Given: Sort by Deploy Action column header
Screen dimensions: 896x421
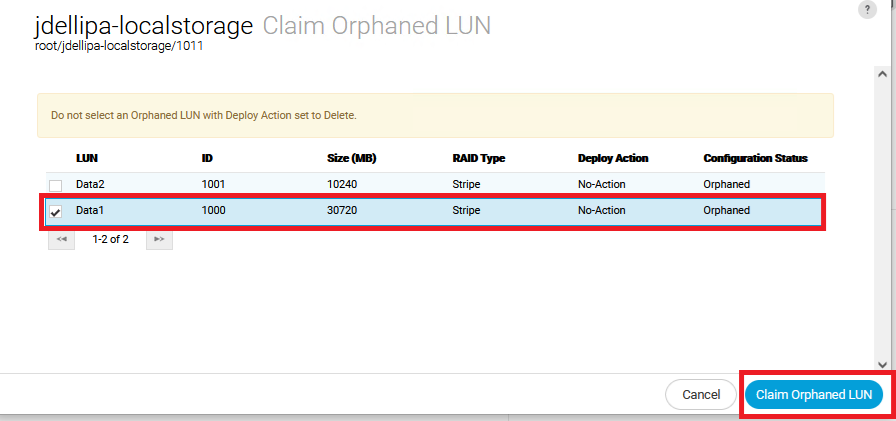Looking at the screenshot, I should point(613,158).
